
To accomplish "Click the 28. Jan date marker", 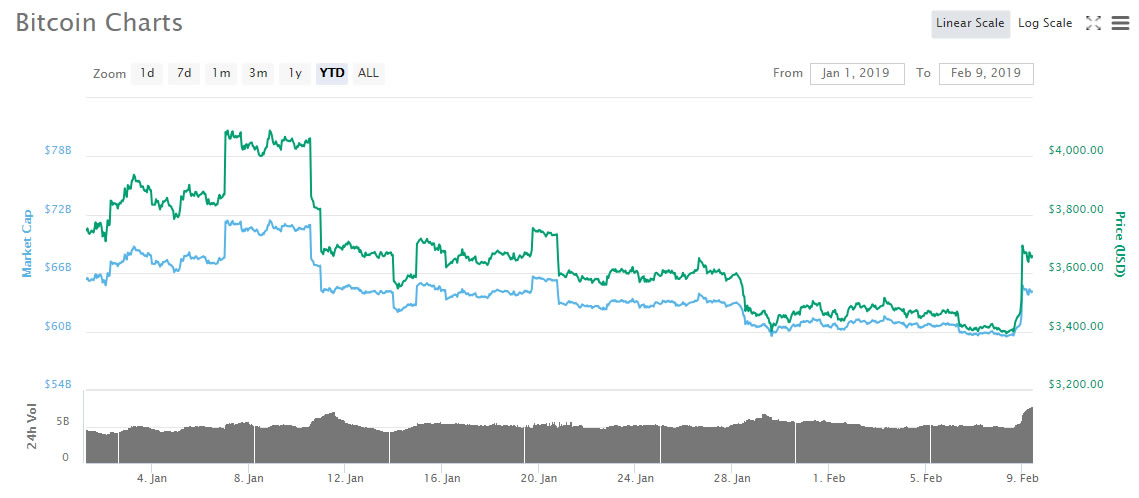I will pyautogui.click(x=733, y=478).
